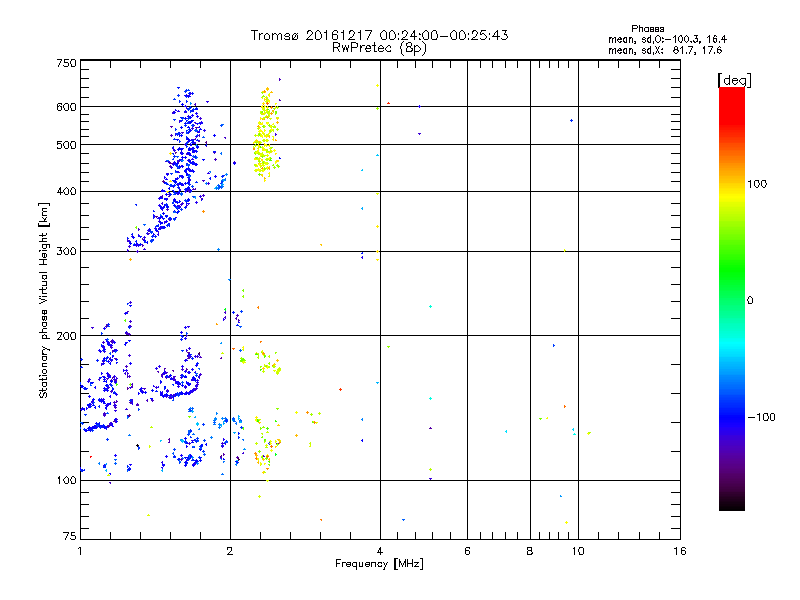Click the y-axis tick label '75'
This screenshot has height=600, width=800.
70,536
